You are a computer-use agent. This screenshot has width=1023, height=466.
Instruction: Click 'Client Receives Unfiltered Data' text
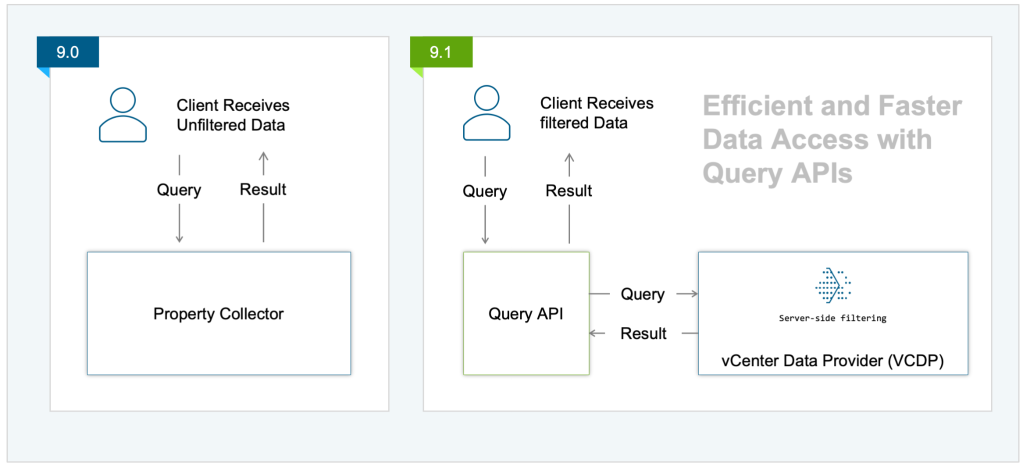click(x=233, y=116)
